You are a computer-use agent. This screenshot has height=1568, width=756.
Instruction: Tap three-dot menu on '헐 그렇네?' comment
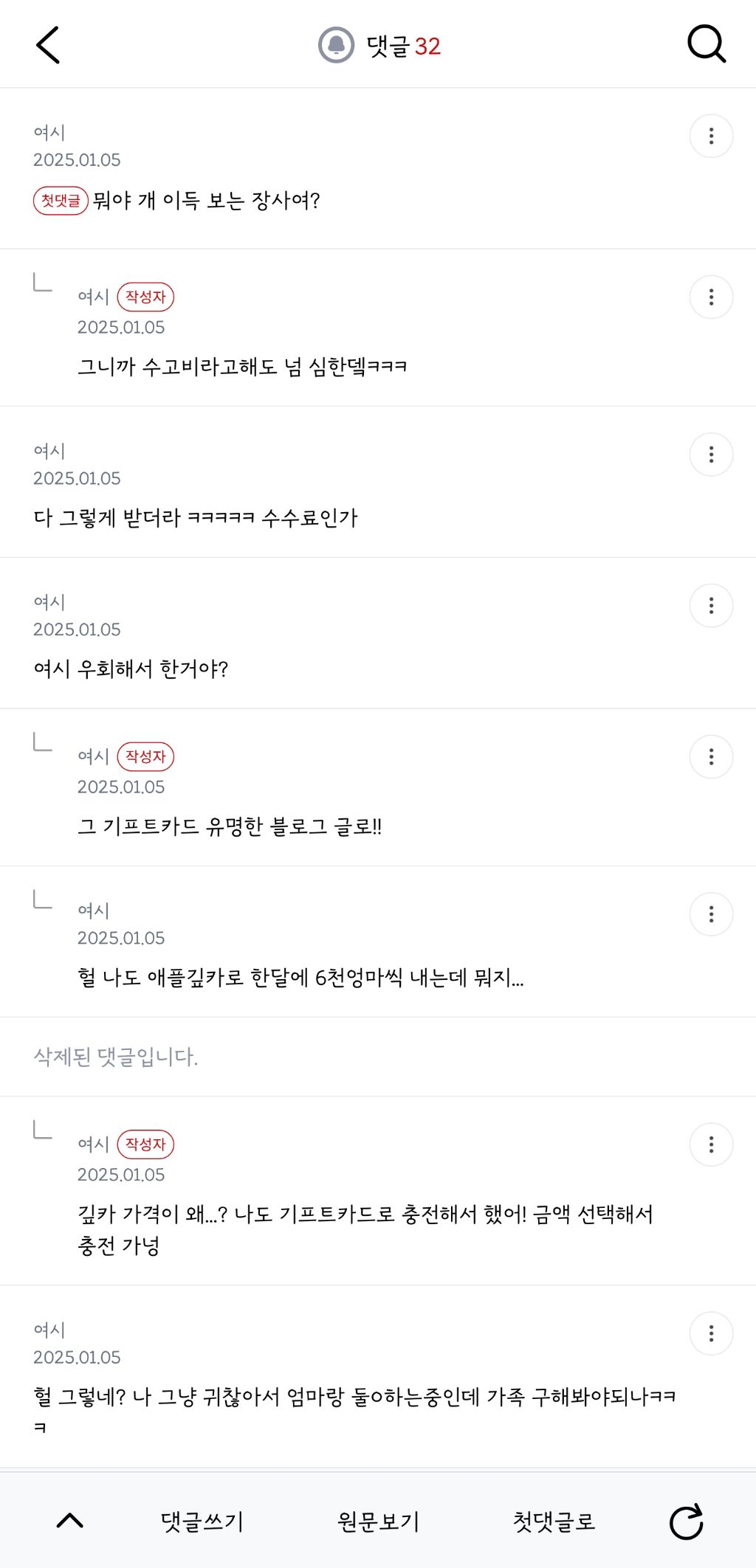[x=711, y=1333]
